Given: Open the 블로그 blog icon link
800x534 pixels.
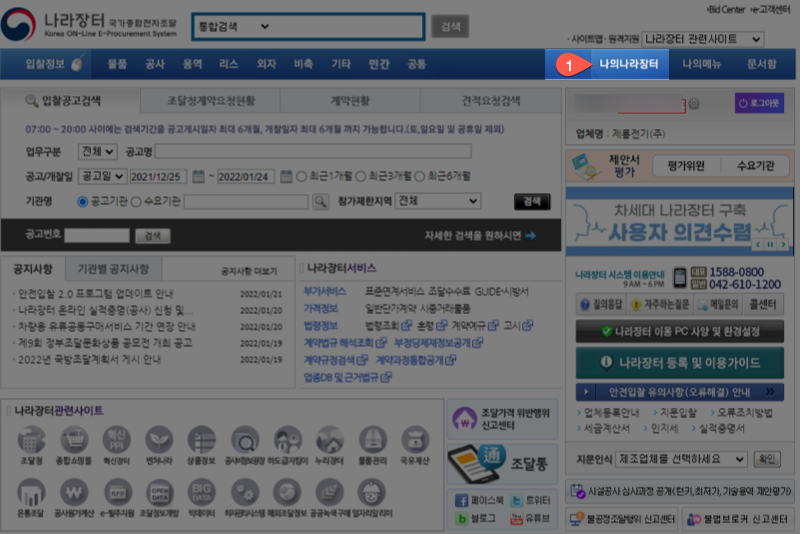Looking at the screenshot, I should pos(462,519).
